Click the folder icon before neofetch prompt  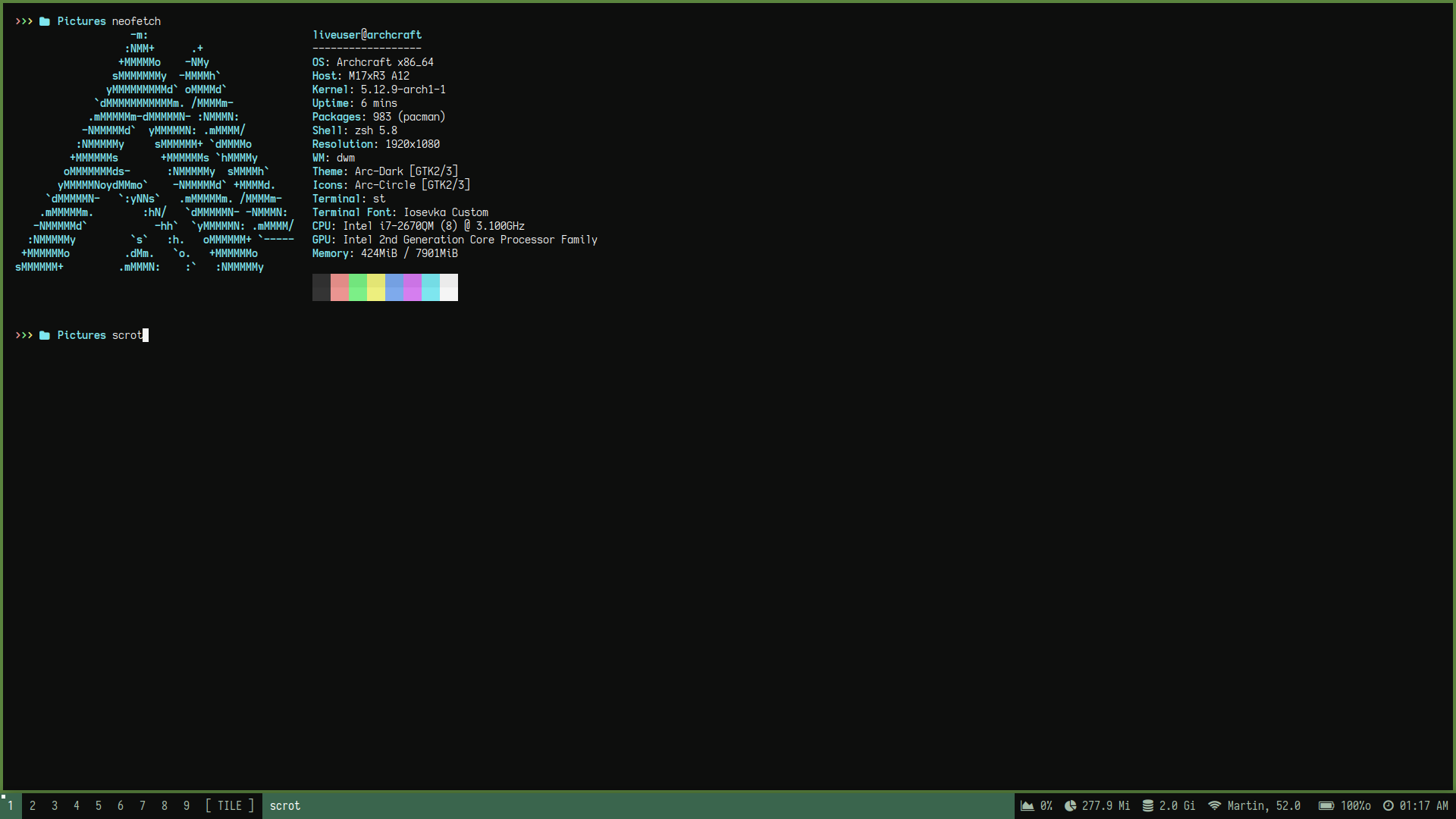45,21
